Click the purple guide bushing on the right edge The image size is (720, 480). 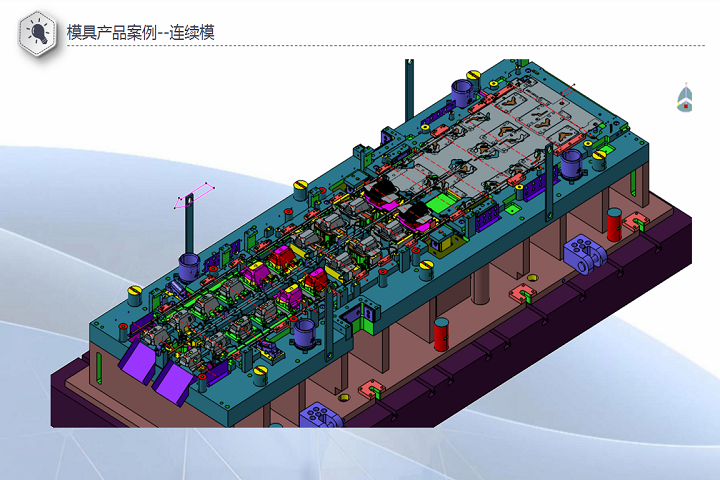[571, 162]
